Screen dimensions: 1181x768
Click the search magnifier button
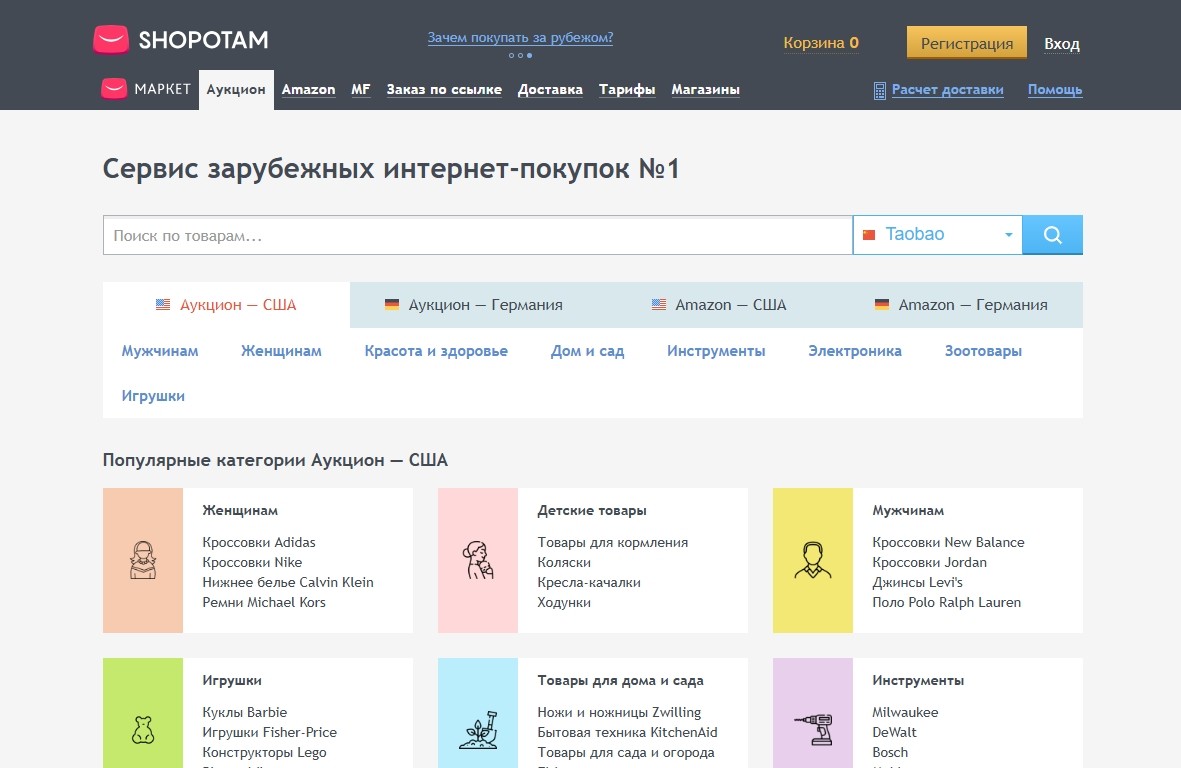pos(1052,235)
